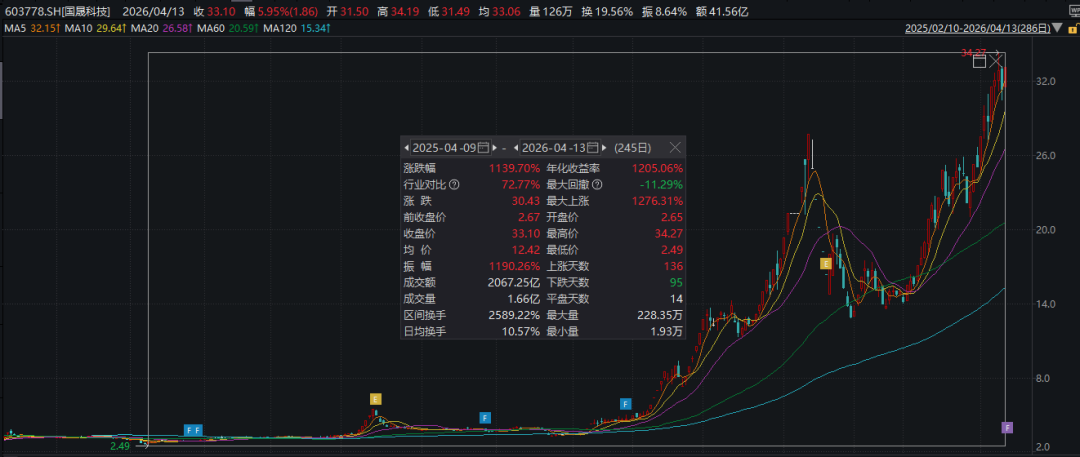Select the MA5 indicator label
This screenshot has width=1080, height=457.
point(30,27)
